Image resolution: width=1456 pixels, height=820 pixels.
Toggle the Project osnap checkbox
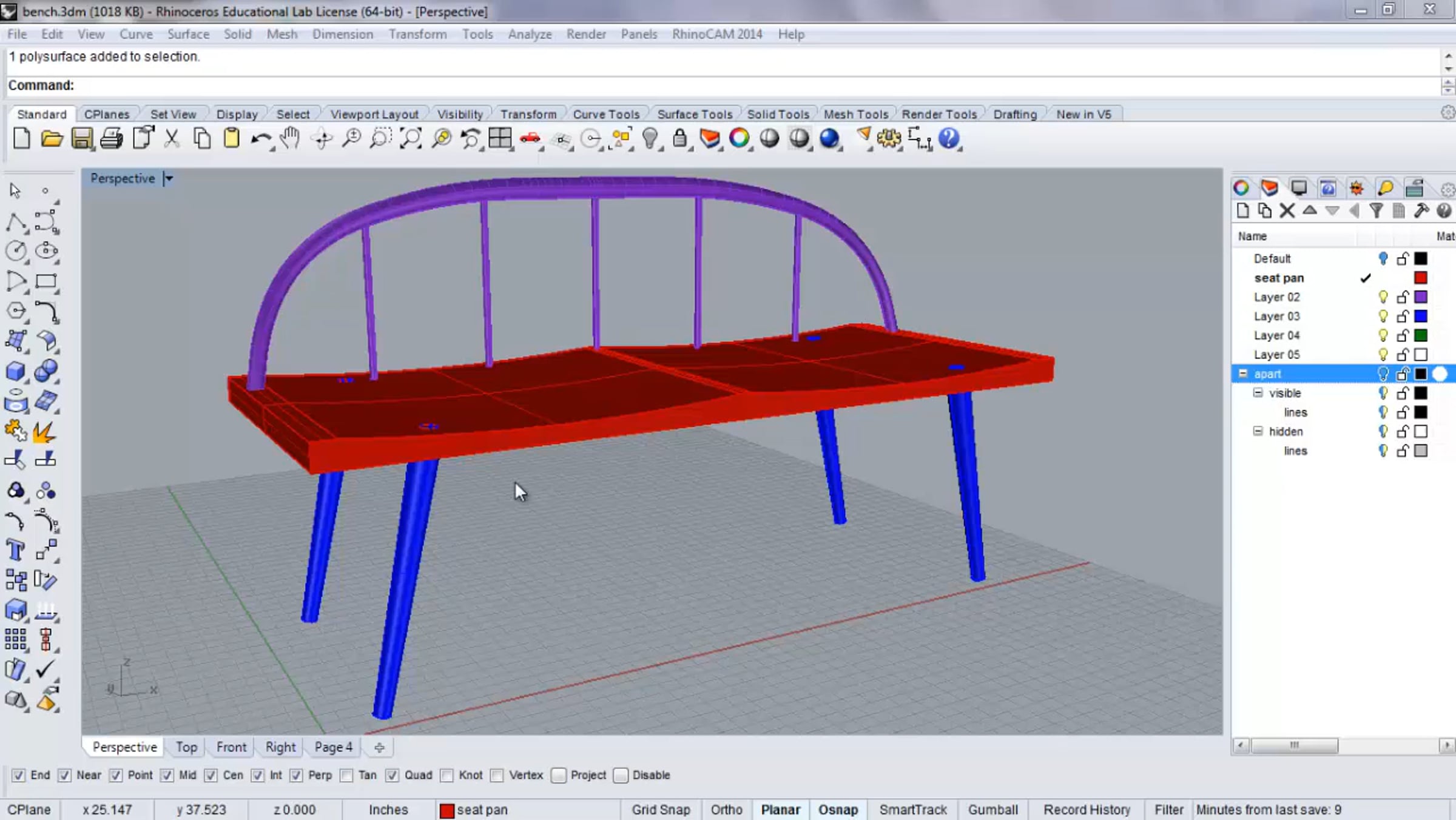click(559, 775)
